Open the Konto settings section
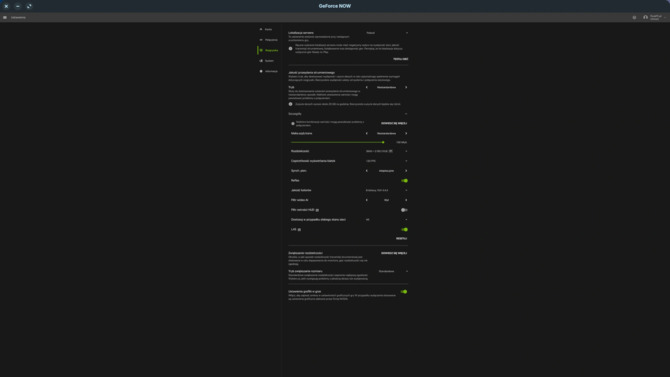The height and width of the screenshot is (377, 670). 266,29
